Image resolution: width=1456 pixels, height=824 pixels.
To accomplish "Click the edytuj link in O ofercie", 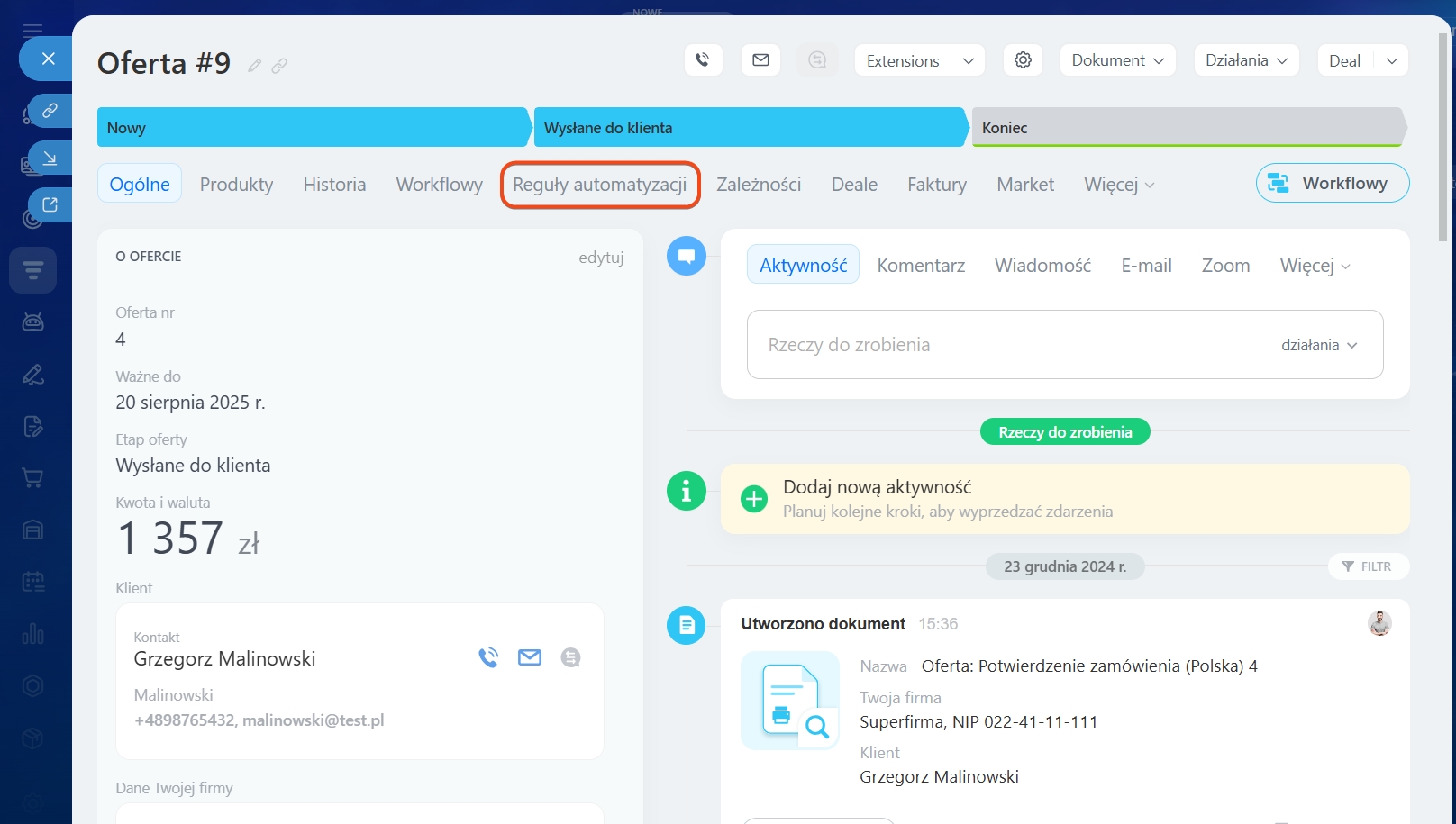I will pos(601,258).
